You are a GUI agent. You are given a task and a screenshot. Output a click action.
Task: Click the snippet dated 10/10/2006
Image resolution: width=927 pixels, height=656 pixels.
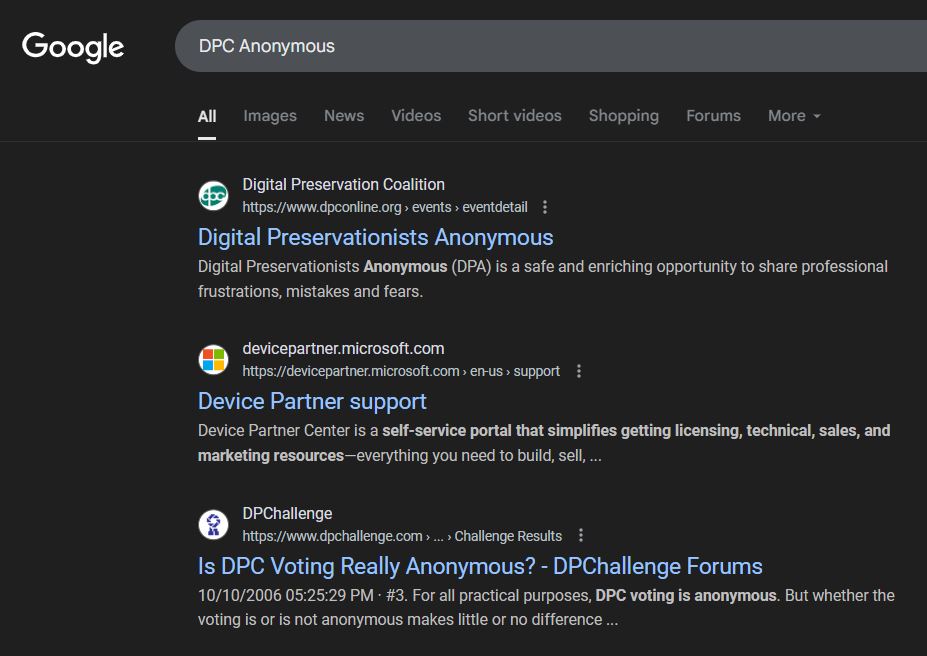(546, 607)
